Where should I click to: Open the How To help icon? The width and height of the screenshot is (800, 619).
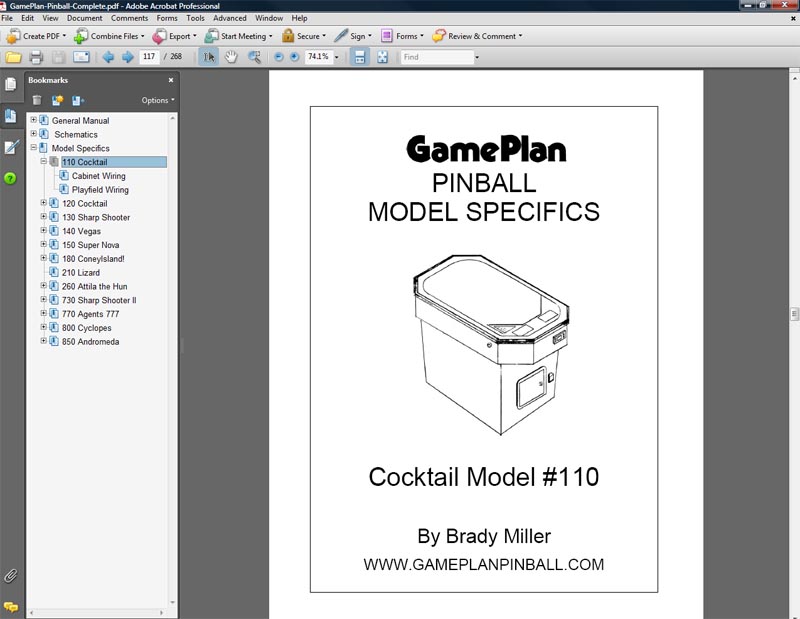click(10, 178)
